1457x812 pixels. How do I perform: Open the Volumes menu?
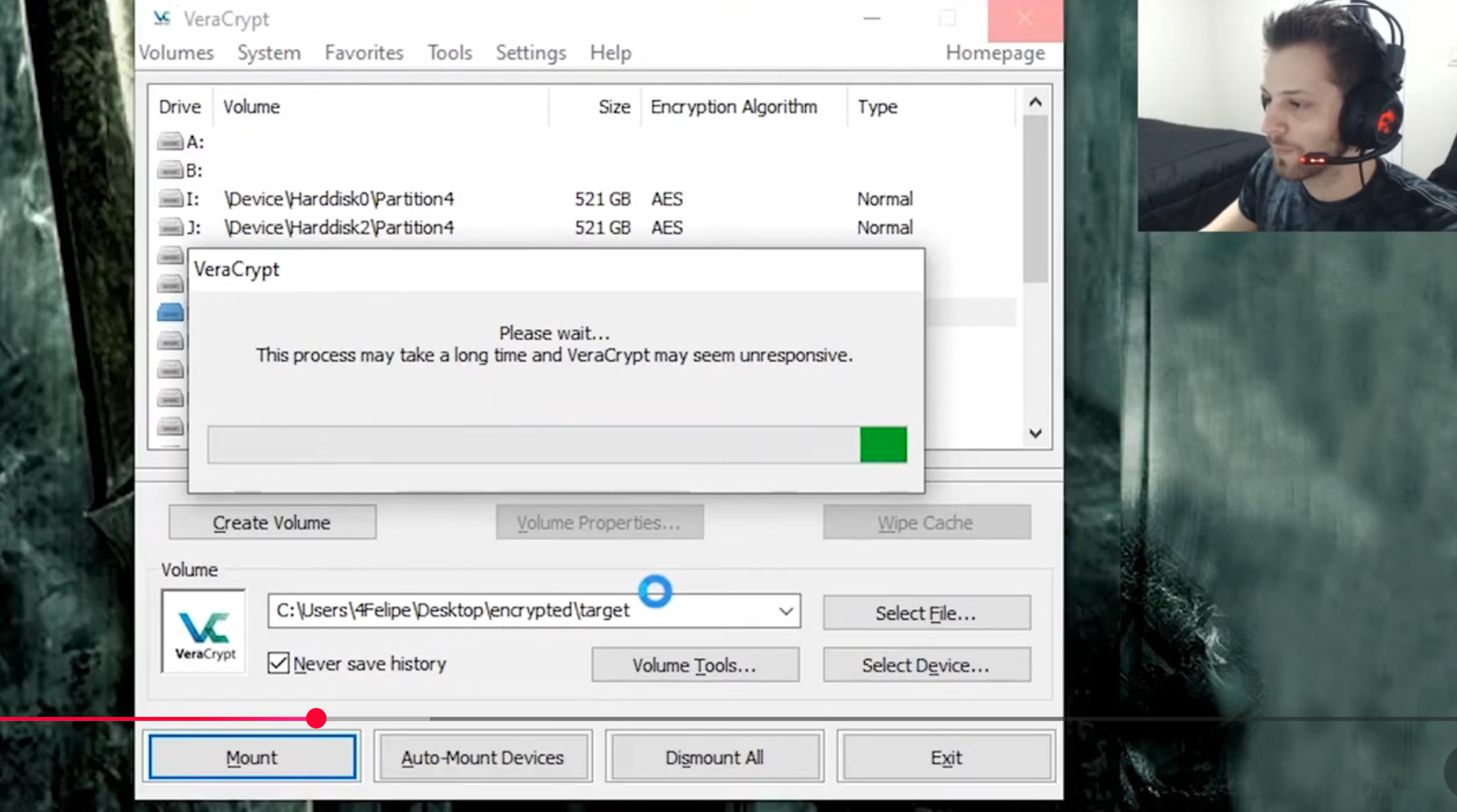176,53
